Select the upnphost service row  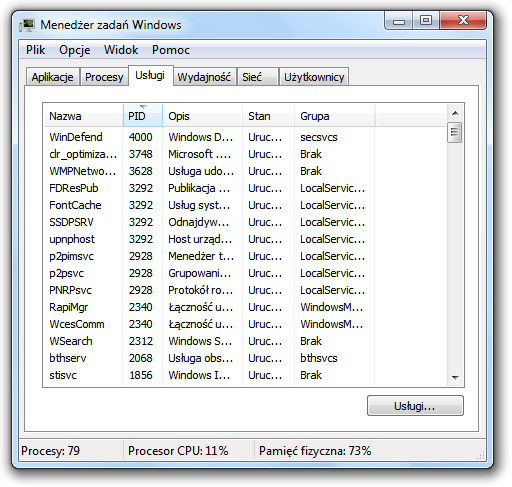(245, 239)
